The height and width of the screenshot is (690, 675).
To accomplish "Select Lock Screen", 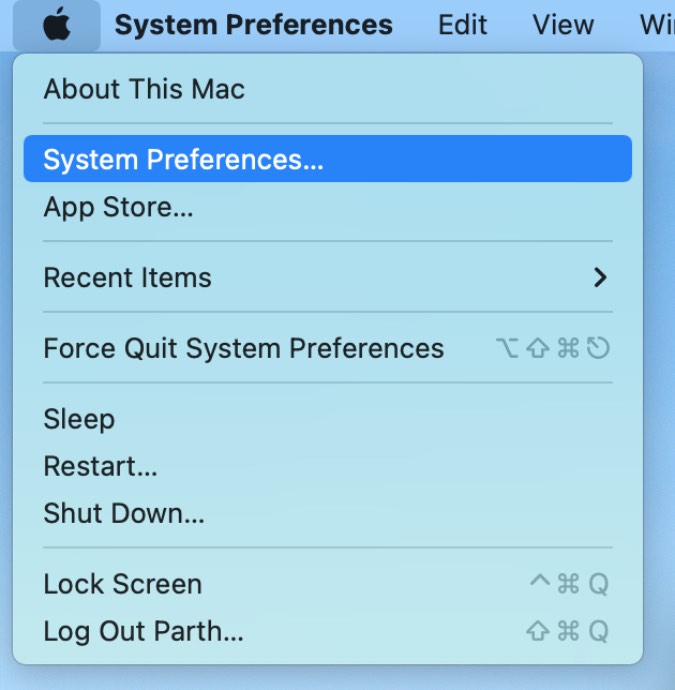I will [x=122, y=584].
